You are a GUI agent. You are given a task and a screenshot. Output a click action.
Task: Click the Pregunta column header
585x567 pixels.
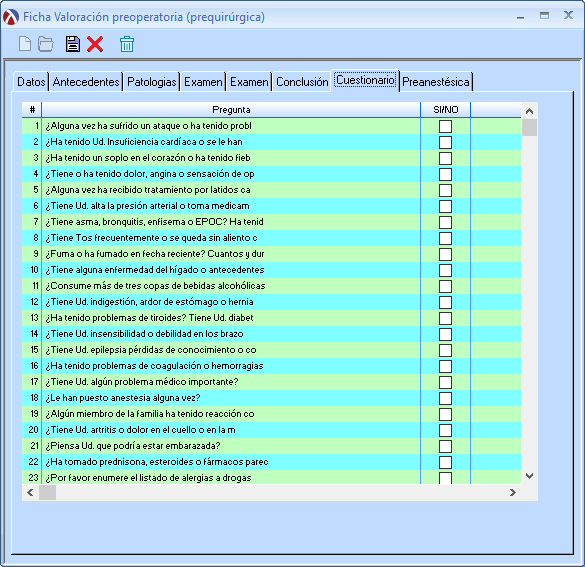[231, 110]
